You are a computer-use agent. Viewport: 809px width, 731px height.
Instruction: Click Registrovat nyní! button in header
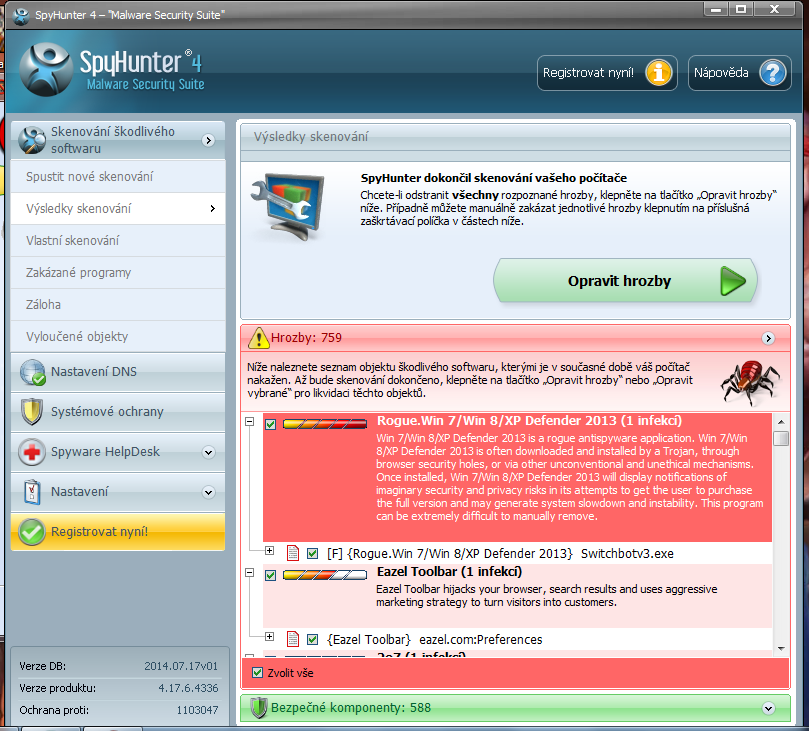(607, 73)
